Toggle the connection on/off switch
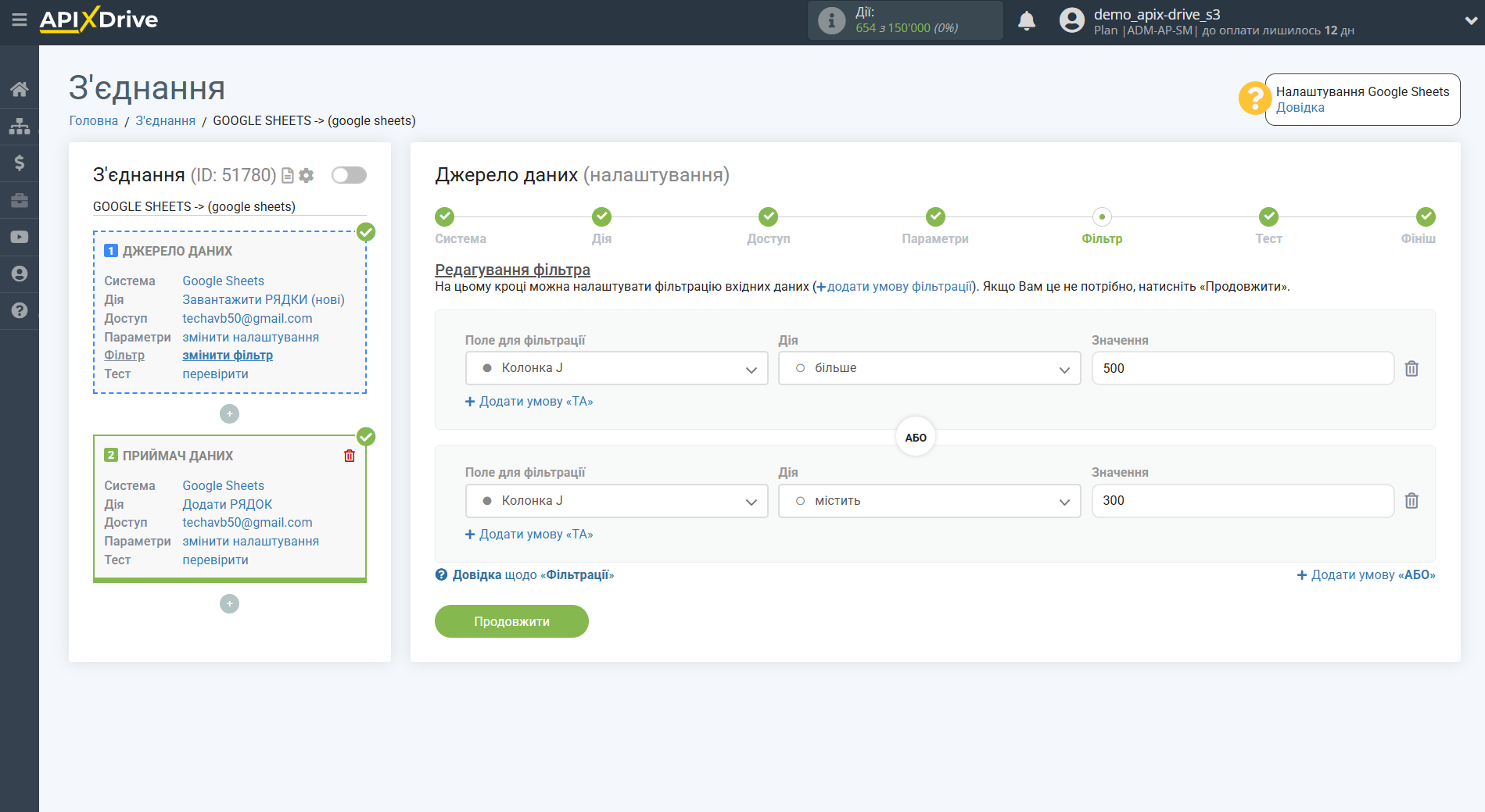1485x812 pixels. tap(349, 175)
